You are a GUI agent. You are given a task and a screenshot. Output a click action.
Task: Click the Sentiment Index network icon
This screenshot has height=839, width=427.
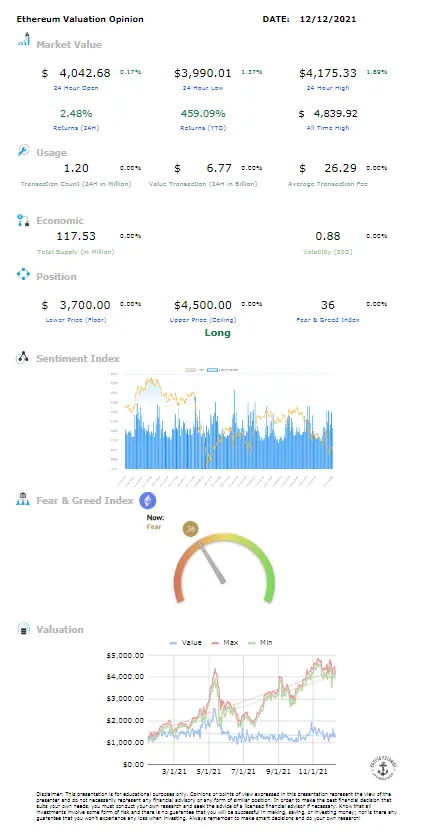click(x=22, y=357)
